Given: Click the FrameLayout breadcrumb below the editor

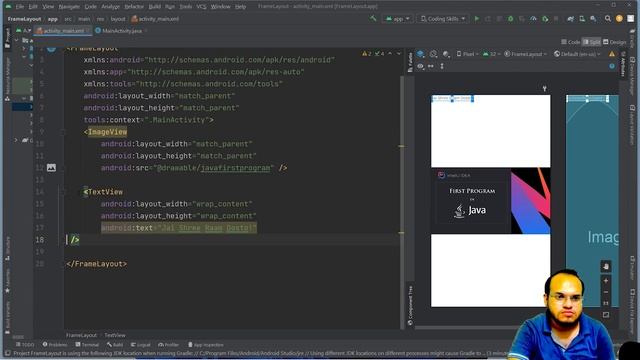Looking at the screenshot, I should click(82, 335).
